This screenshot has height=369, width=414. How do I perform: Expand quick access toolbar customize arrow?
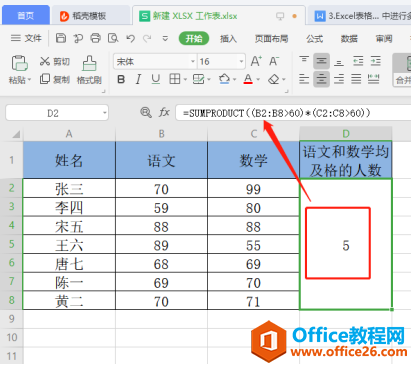pyautogui.click(x=165, y=39)
